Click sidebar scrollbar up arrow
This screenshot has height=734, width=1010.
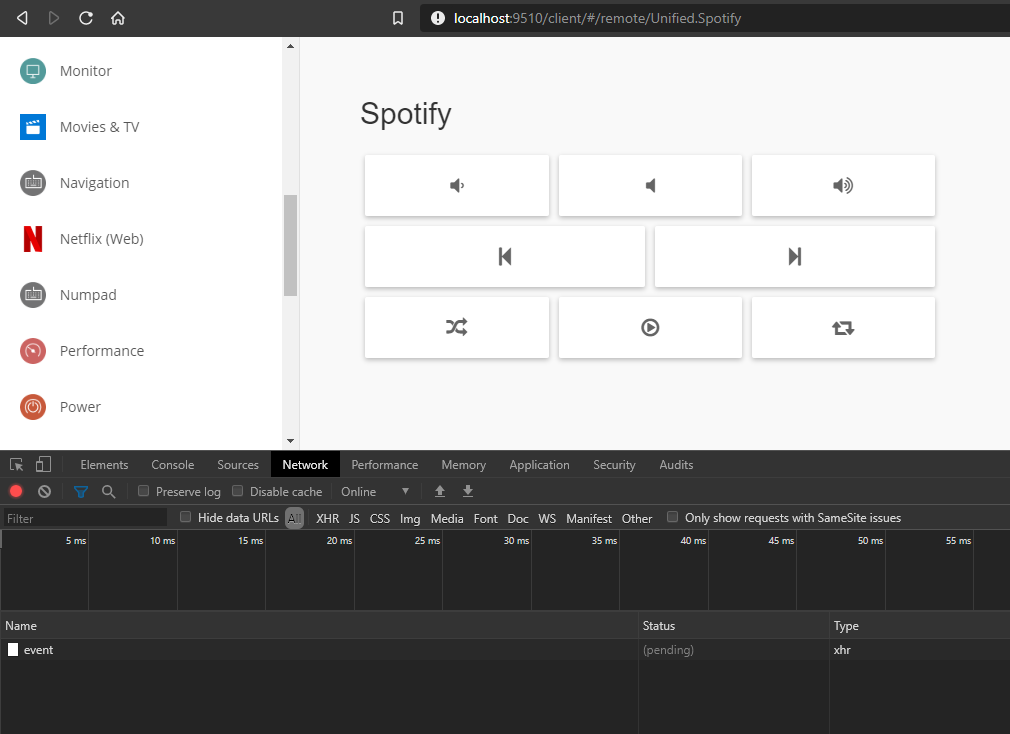click(291, 46)
